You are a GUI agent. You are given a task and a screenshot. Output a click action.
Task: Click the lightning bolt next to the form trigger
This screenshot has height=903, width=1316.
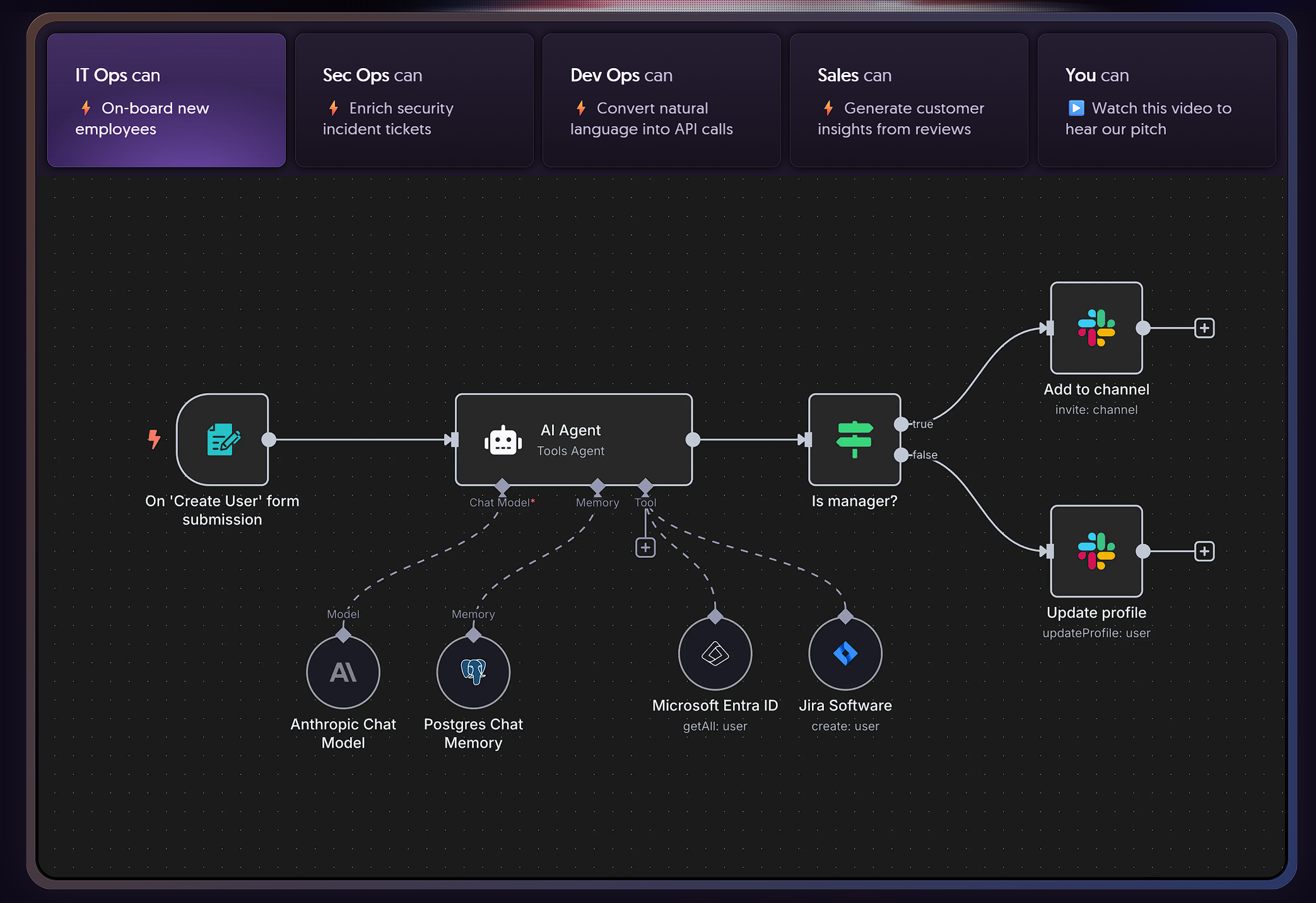tap(154, 439)
